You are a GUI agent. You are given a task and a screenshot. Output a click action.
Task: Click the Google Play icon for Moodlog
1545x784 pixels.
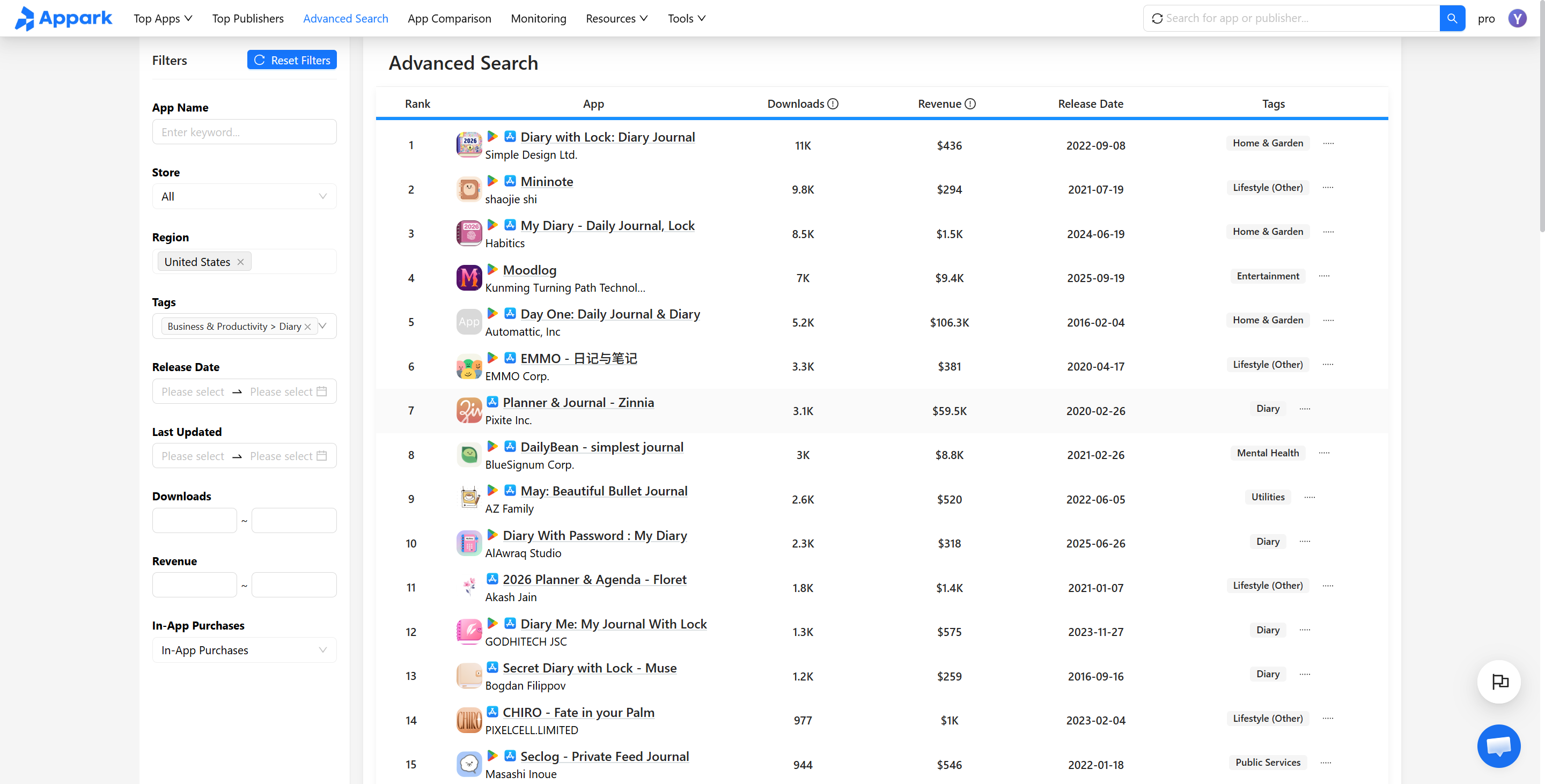click(492, 269)
